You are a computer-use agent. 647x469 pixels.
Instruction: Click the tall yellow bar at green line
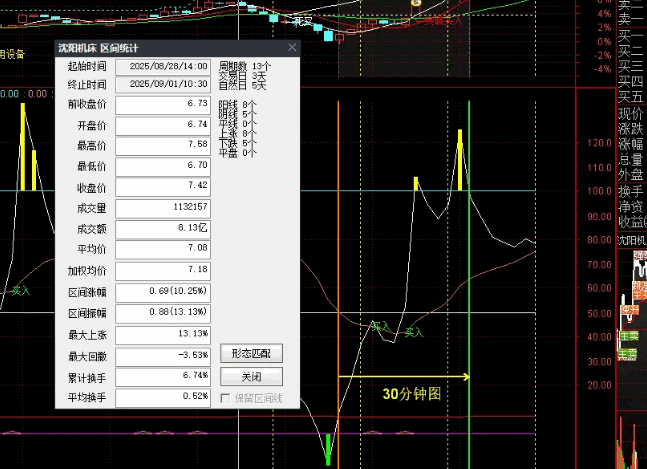460,160
